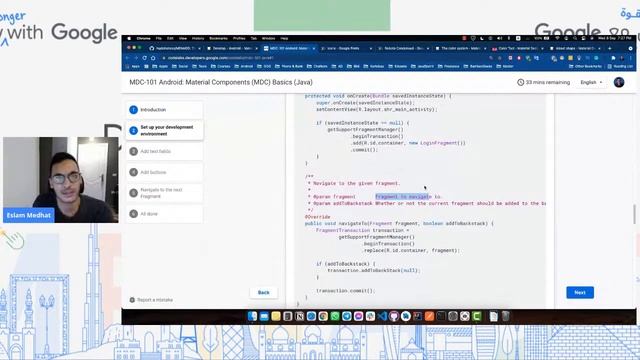Open Terminal from the dock
640x360 pixels.
pos(441,316)
